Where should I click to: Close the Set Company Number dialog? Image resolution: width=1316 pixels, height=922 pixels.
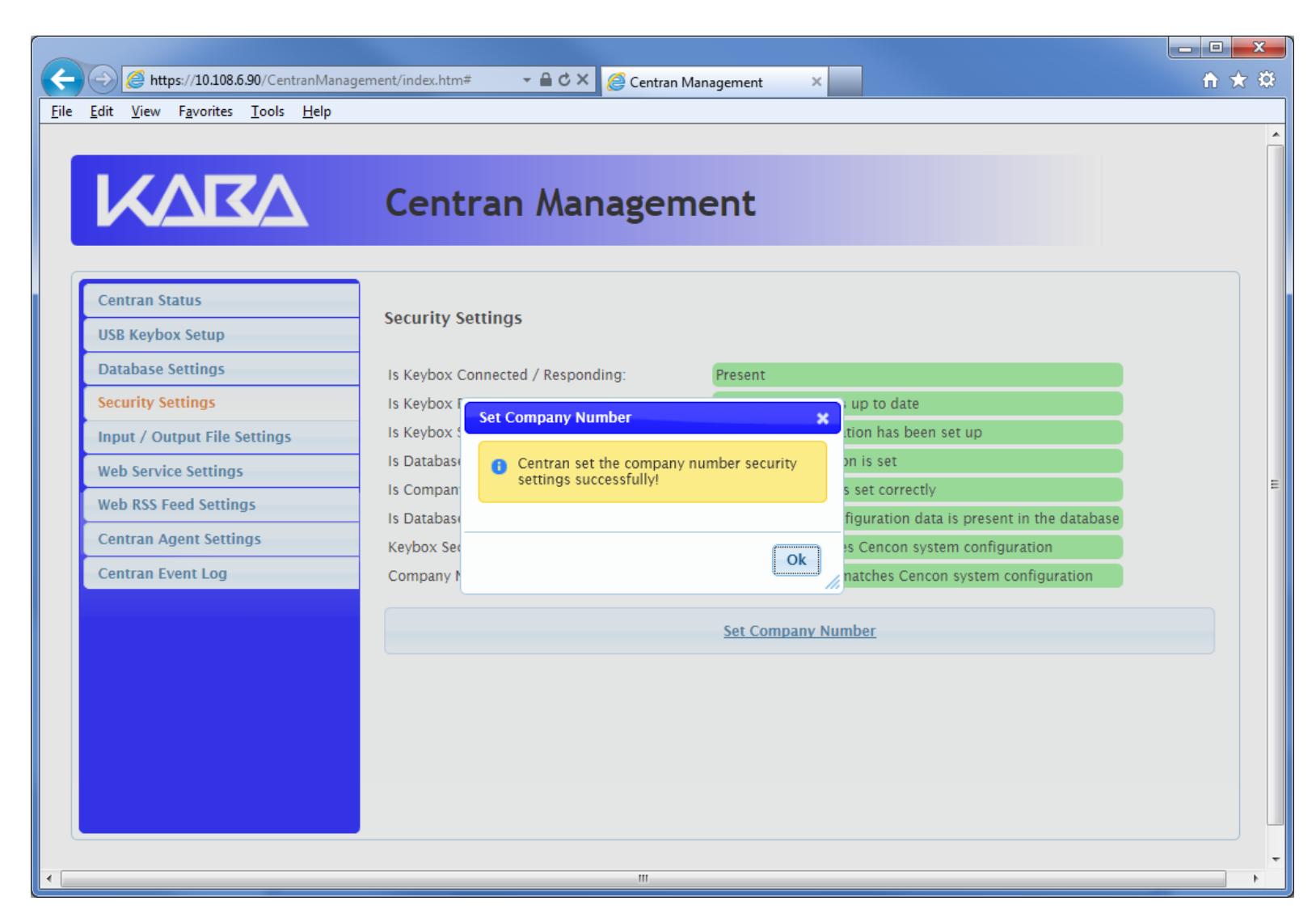(x=822, y=418)
